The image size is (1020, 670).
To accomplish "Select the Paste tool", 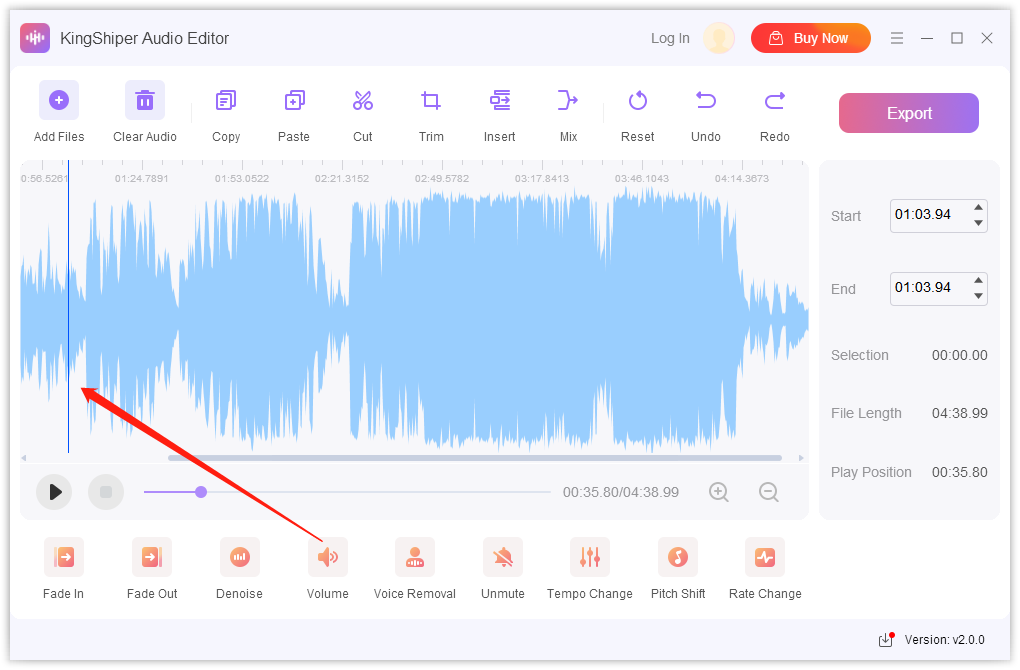I will (294, 101).
